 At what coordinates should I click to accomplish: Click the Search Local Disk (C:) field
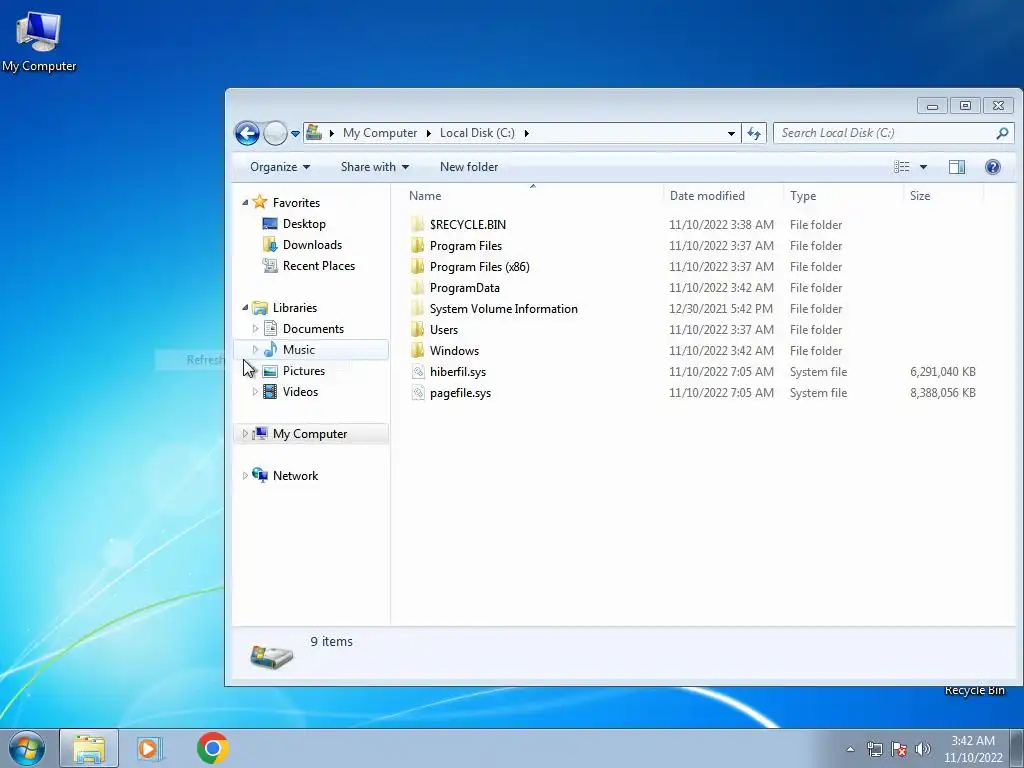click(893, 133)
